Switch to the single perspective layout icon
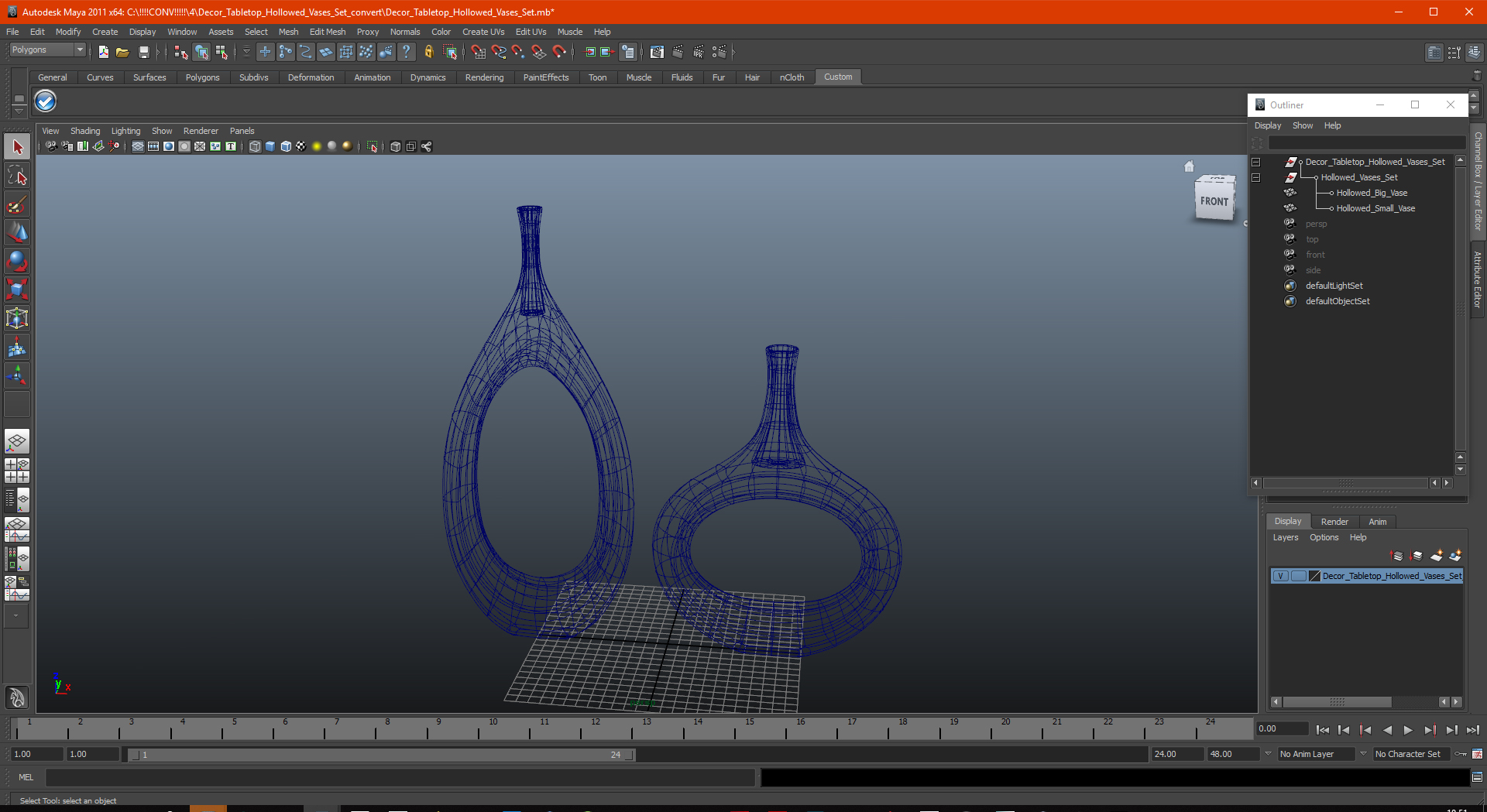 click(x=17, y=442)
